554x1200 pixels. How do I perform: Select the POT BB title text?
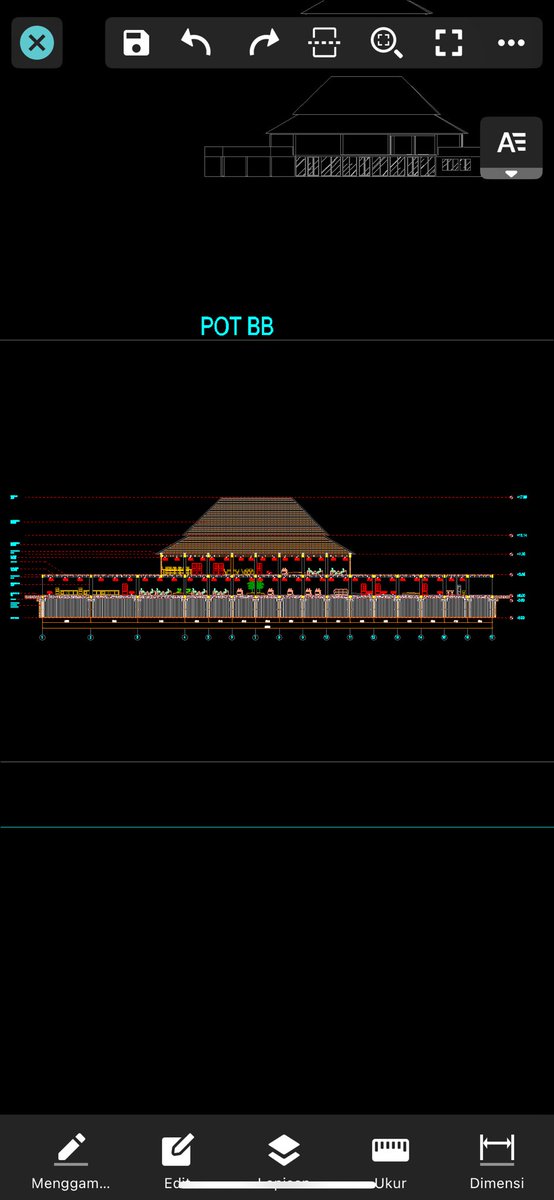[x=237, y=326]
